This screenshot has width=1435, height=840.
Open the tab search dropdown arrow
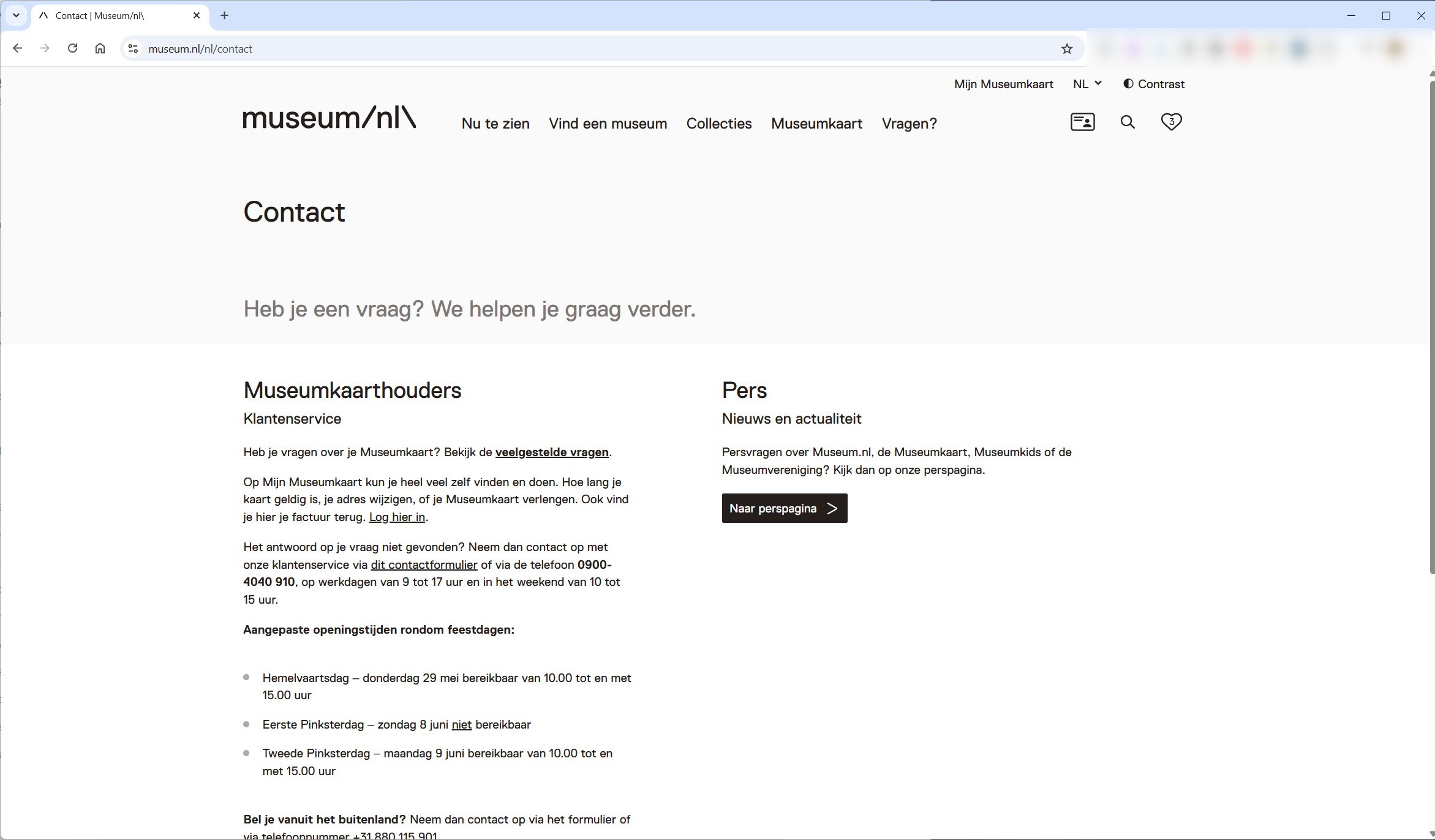click(x=16, y=15)
